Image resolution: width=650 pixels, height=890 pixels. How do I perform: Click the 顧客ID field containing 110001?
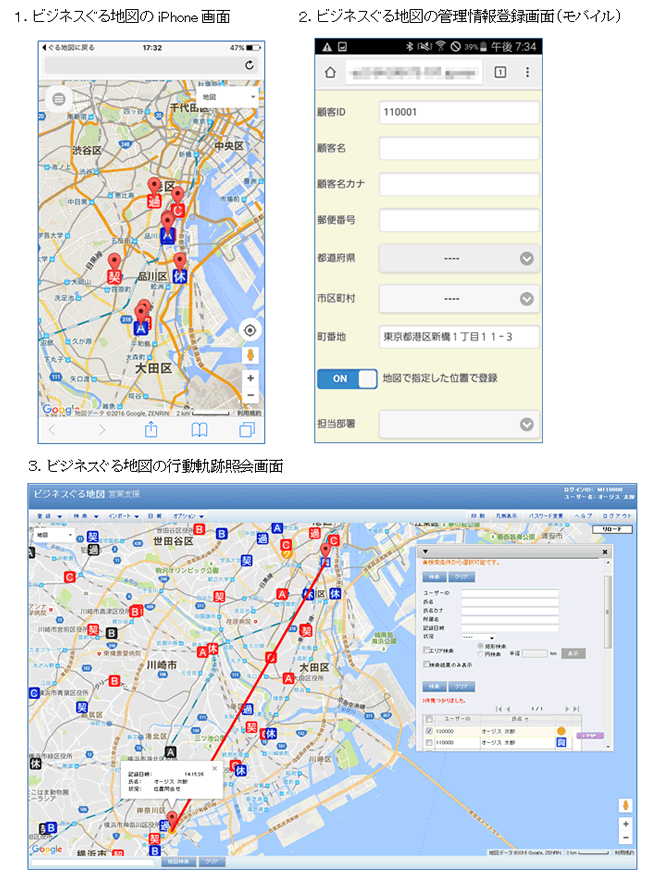click(459, 112)
